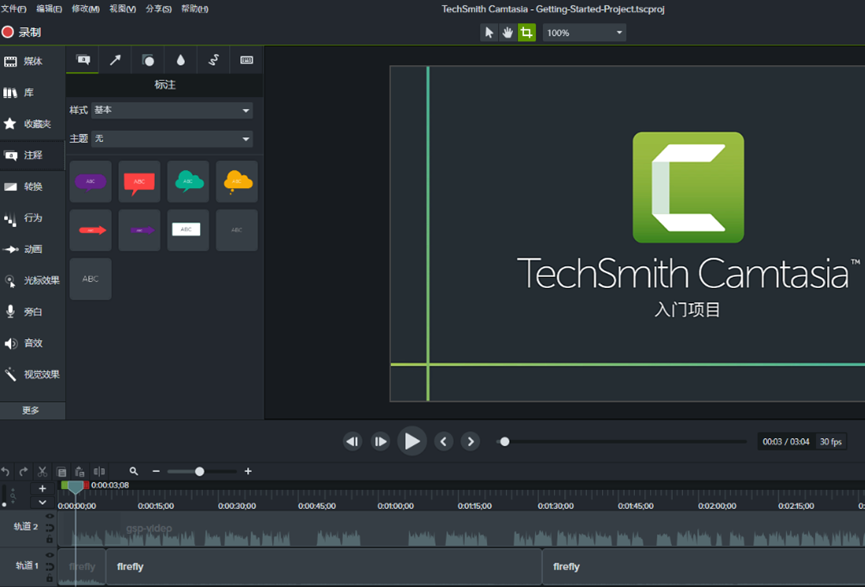Select the hand pan tool
Screen dimensions: 865x587
point(508,33)
